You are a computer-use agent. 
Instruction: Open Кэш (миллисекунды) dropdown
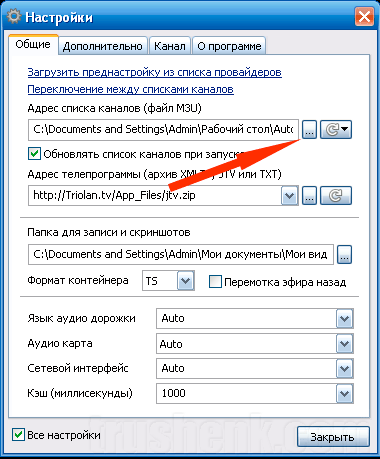coord(344,394)
